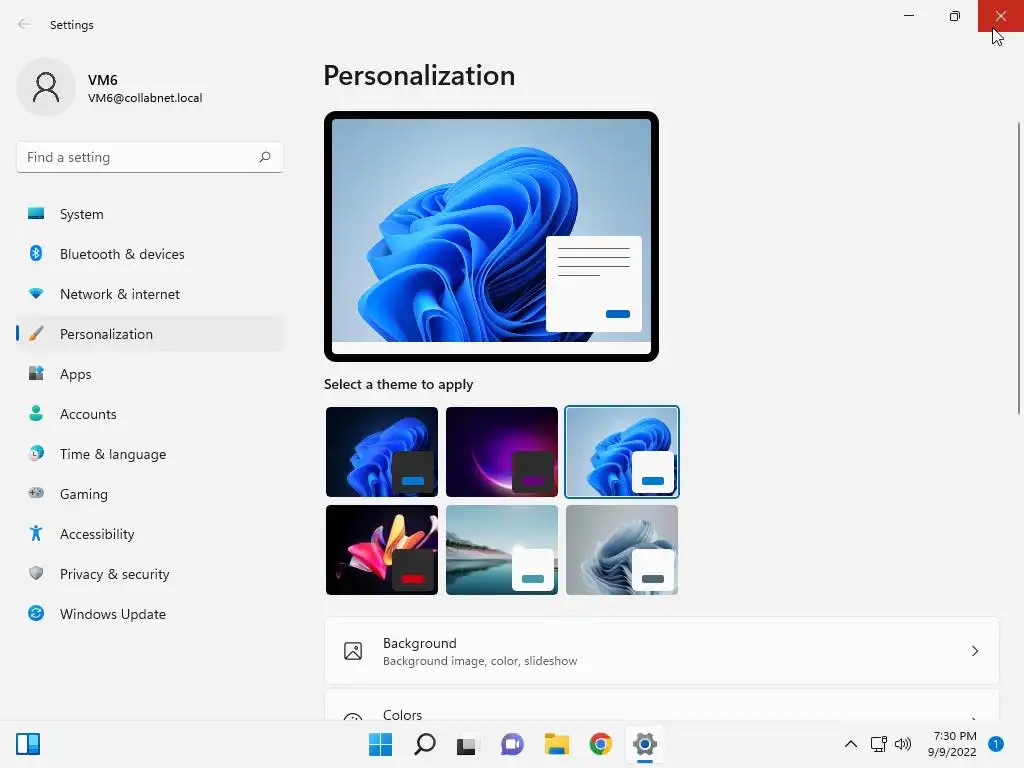Open Widgets panel icon on taskbar
1024x768 pixels.
tap(28, 744)
